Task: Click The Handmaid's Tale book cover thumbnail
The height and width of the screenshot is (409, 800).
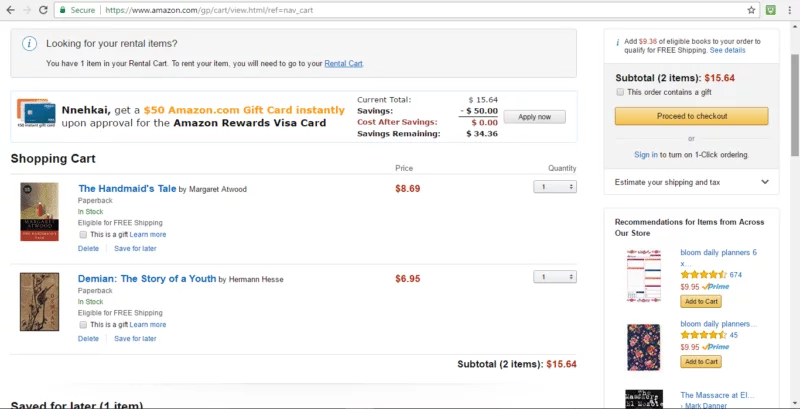Action: point(39,212)
